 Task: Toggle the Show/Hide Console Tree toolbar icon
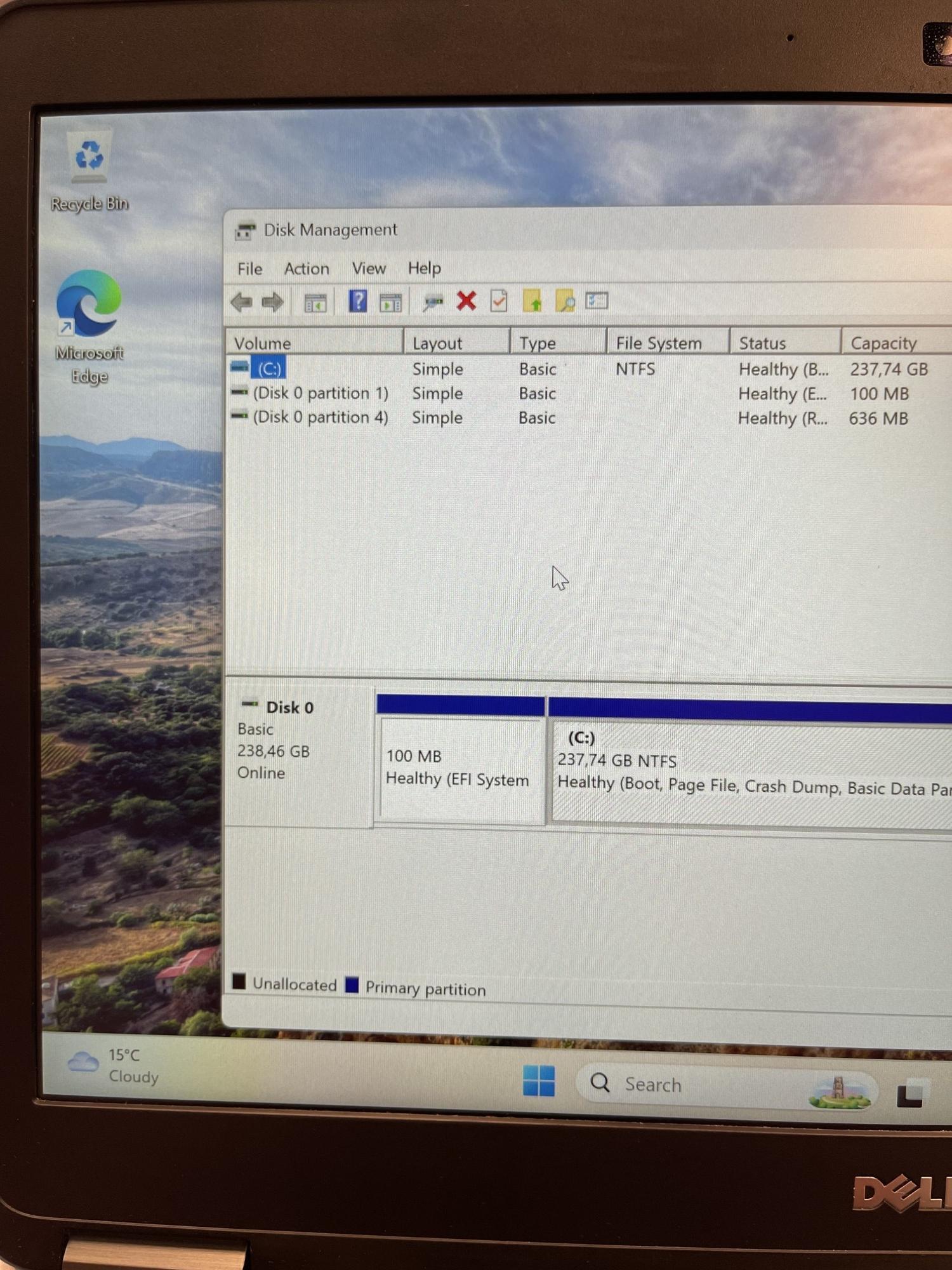click(315, 303)
